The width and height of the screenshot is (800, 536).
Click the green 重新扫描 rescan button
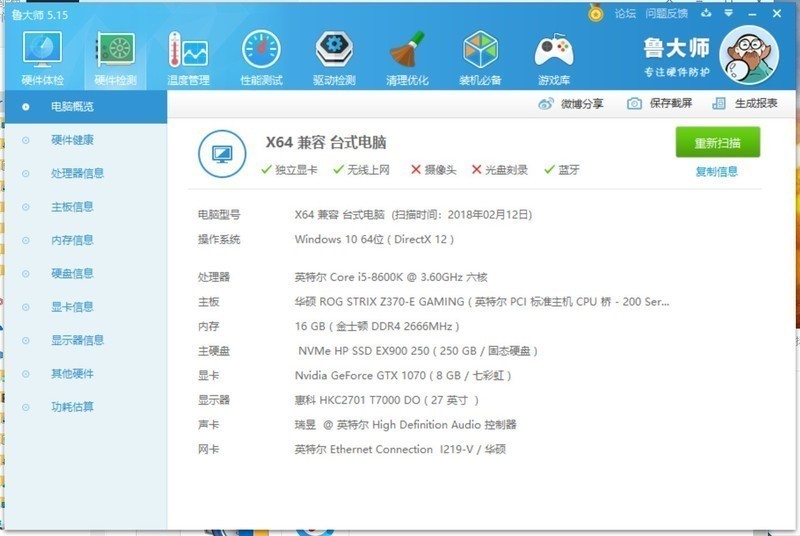(717, 142)
